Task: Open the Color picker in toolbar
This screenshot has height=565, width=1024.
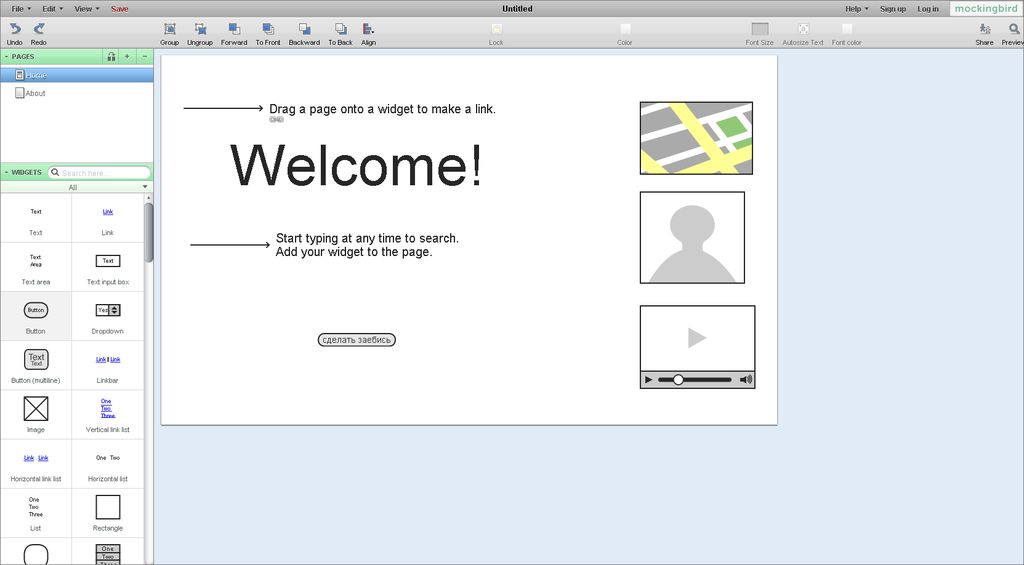Action: coord(625,29)
